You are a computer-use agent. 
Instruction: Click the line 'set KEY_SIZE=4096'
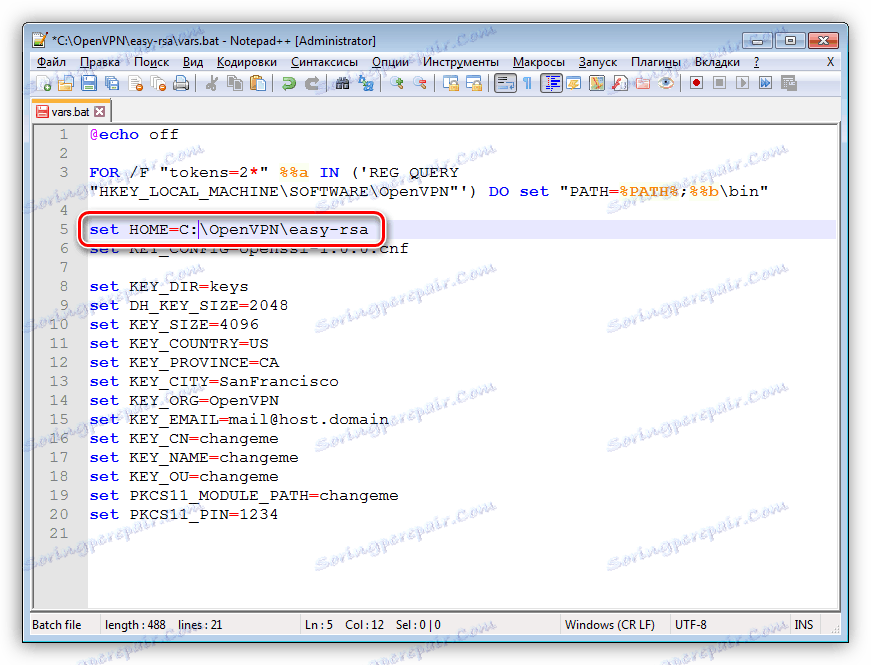point(174,324)
